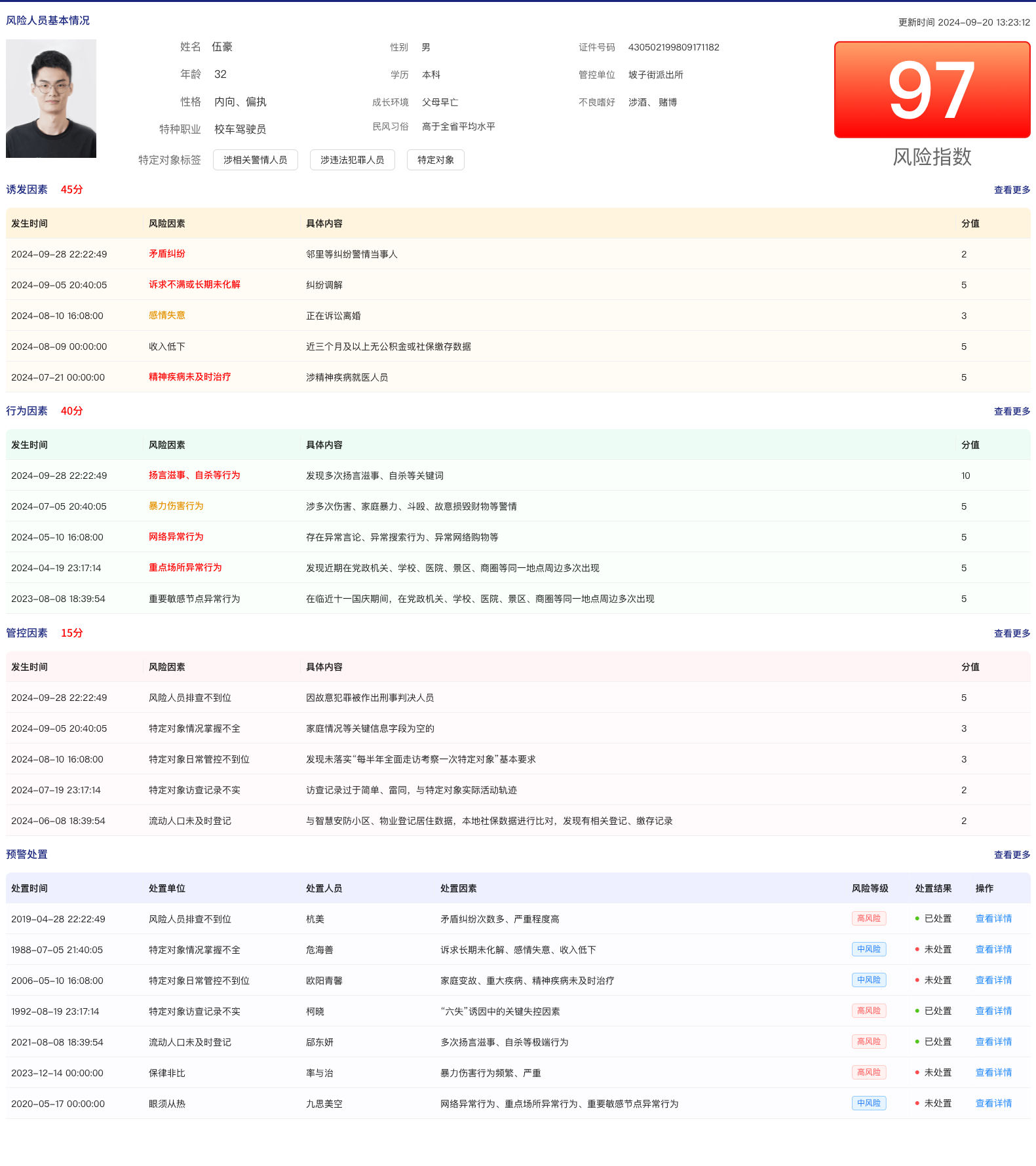Click 未处置 status in 率与治's row
The height and width of the screenshot is (1166, 1036).
click(937, 1072)
